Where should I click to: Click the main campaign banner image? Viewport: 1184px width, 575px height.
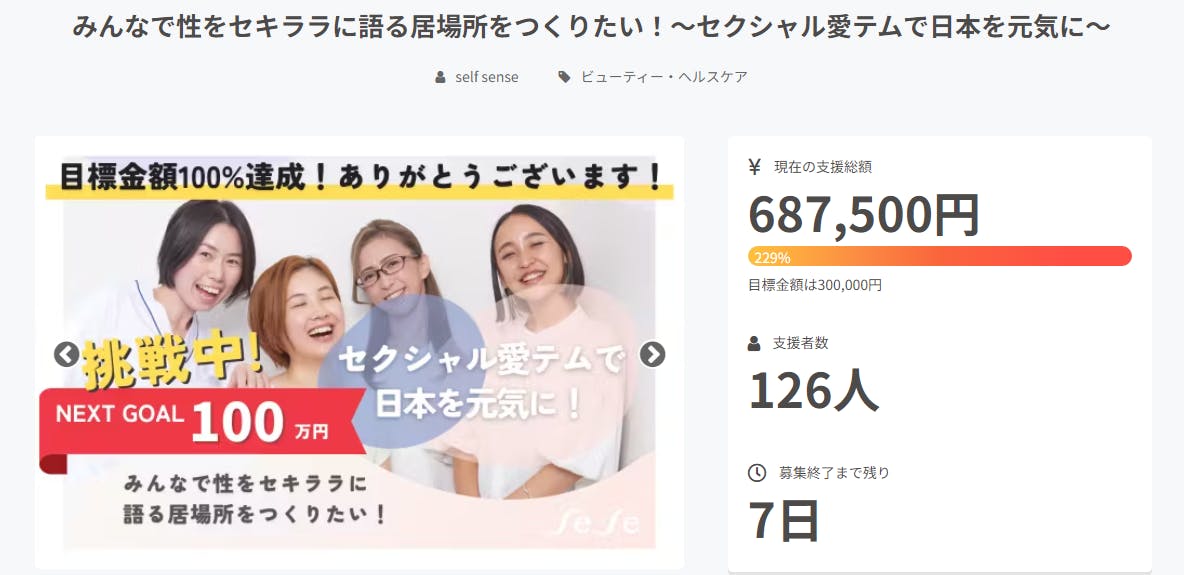(x=359, y=352)
